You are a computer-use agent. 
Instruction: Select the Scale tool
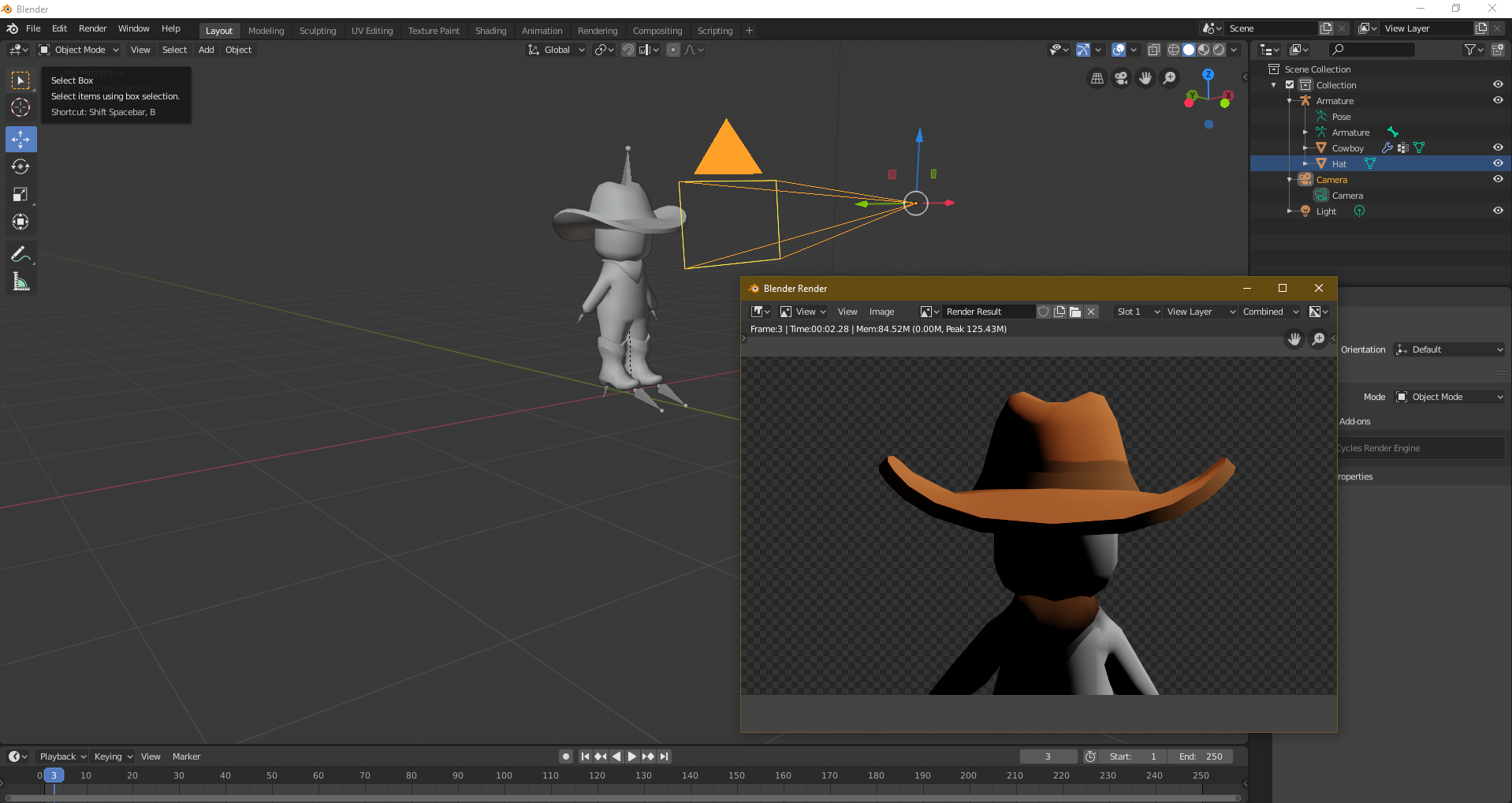pyautogui.click(x=20, y=194)
